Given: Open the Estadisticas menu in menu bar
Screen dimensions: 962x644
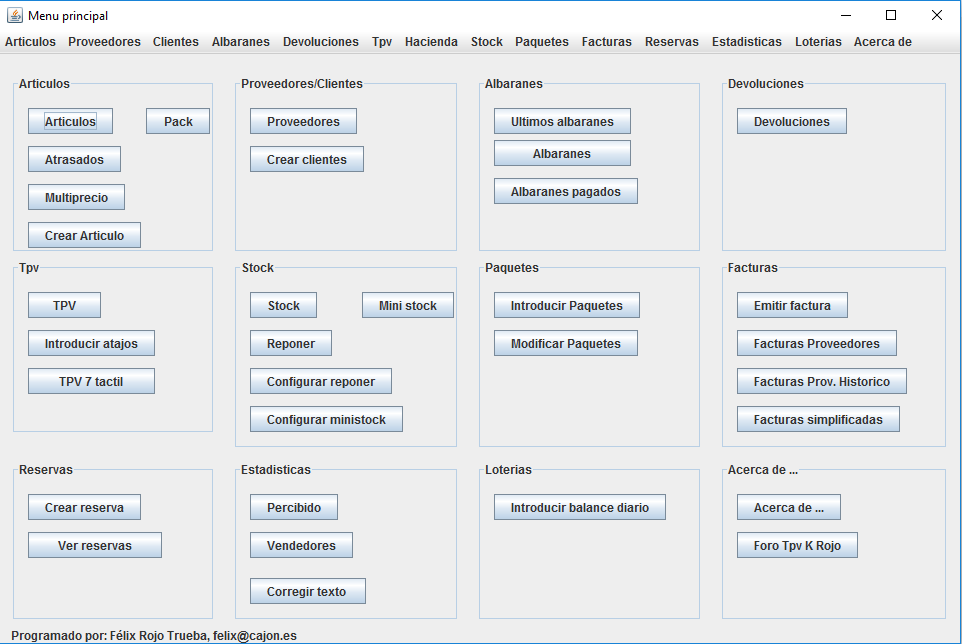Looking at the screenshot, I should coord(746,42).
